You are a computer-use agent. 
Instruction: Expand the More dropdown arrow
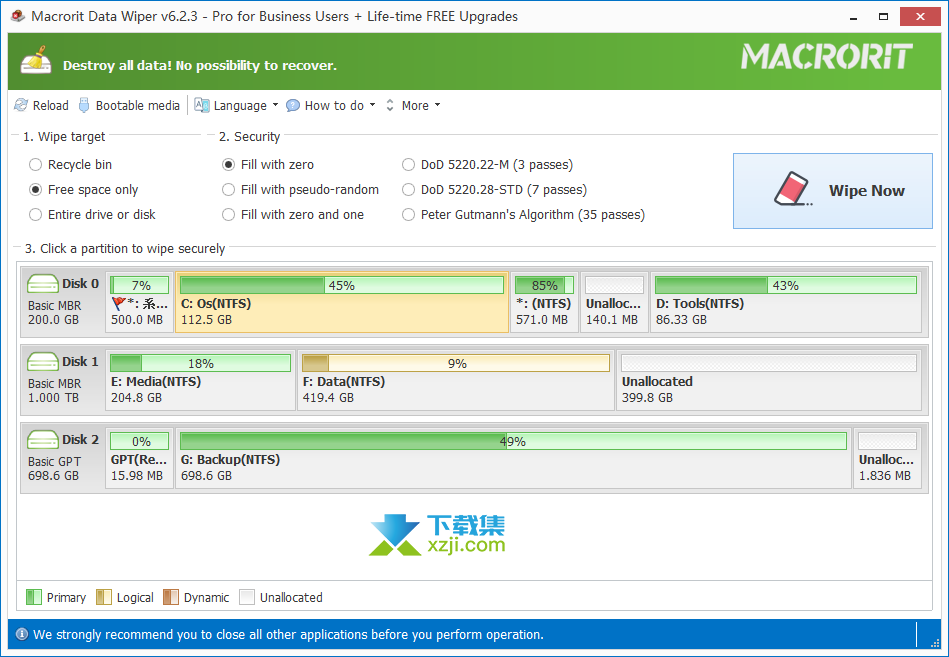(438, 105)
